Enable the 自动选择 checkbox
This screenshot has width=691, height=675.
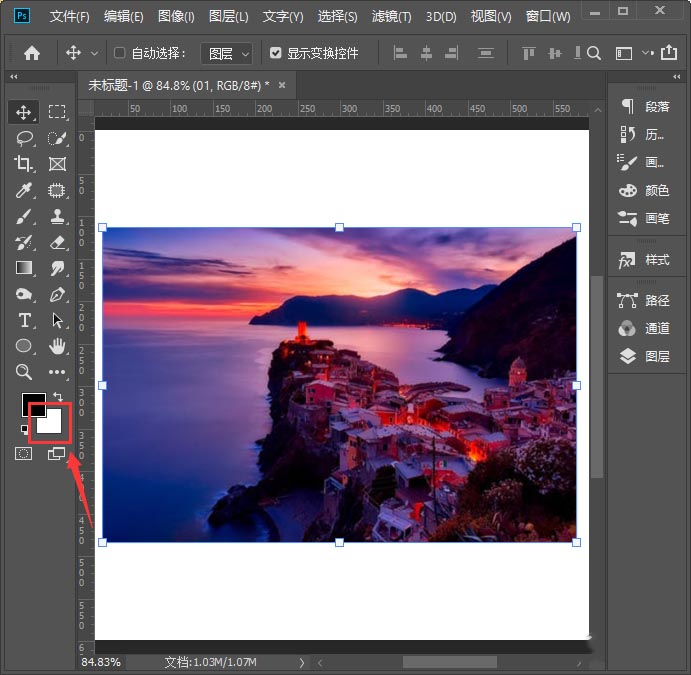point(120,53)
